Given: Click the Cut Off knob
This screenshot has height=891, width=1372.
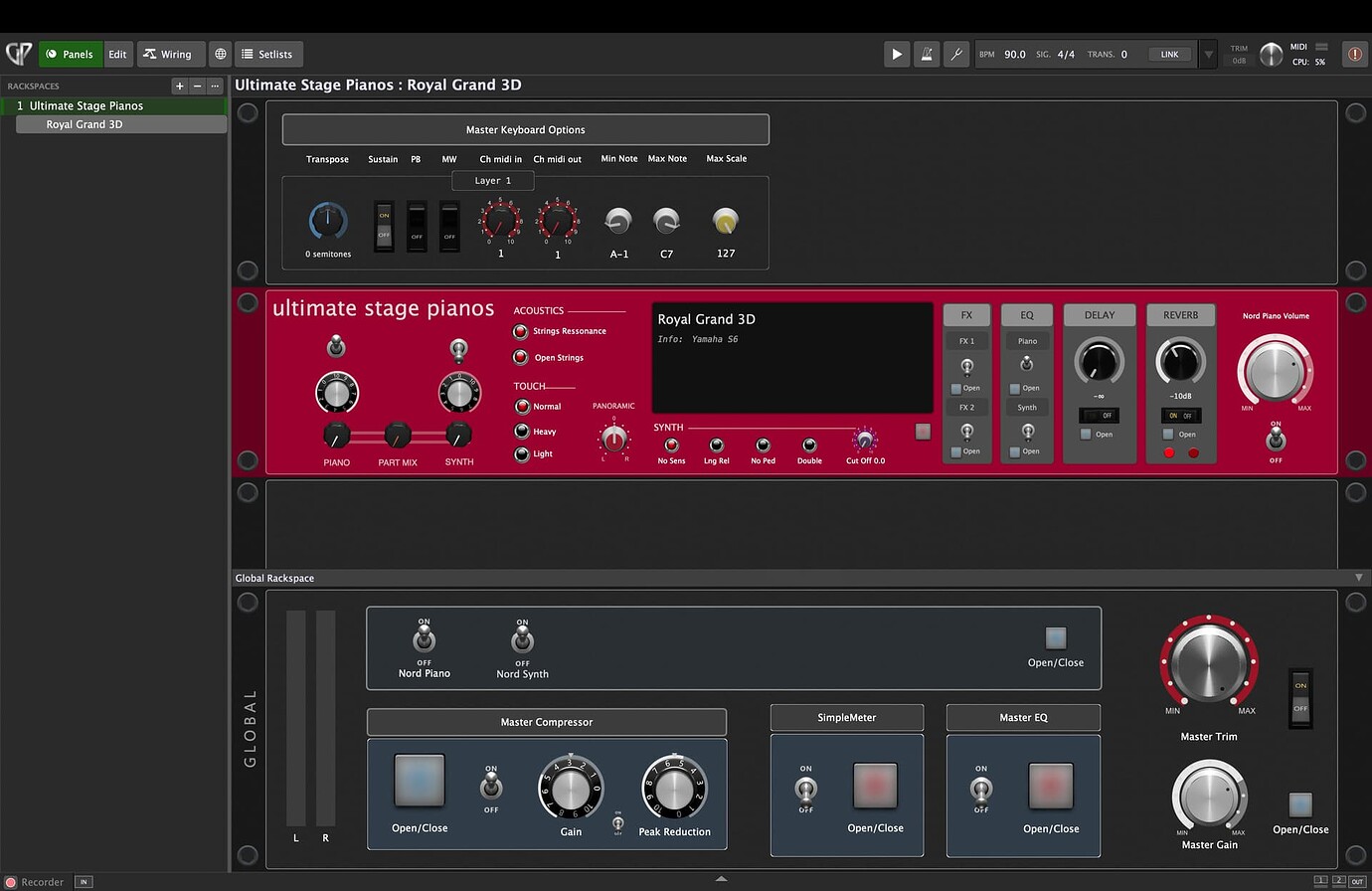Looking at the screenshot, I should 865,441.
